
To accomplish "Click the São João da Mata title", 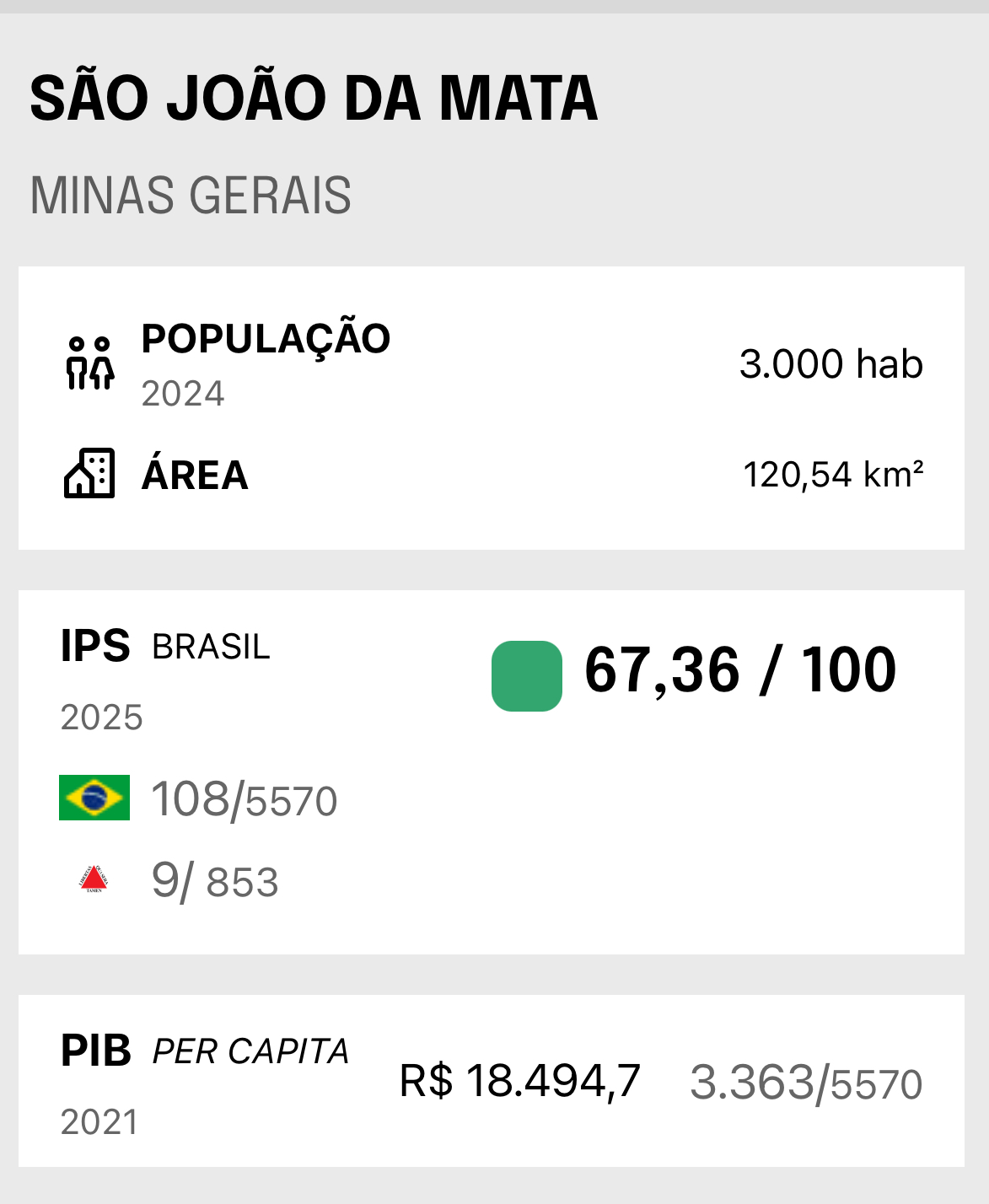I will pos(314,99).
